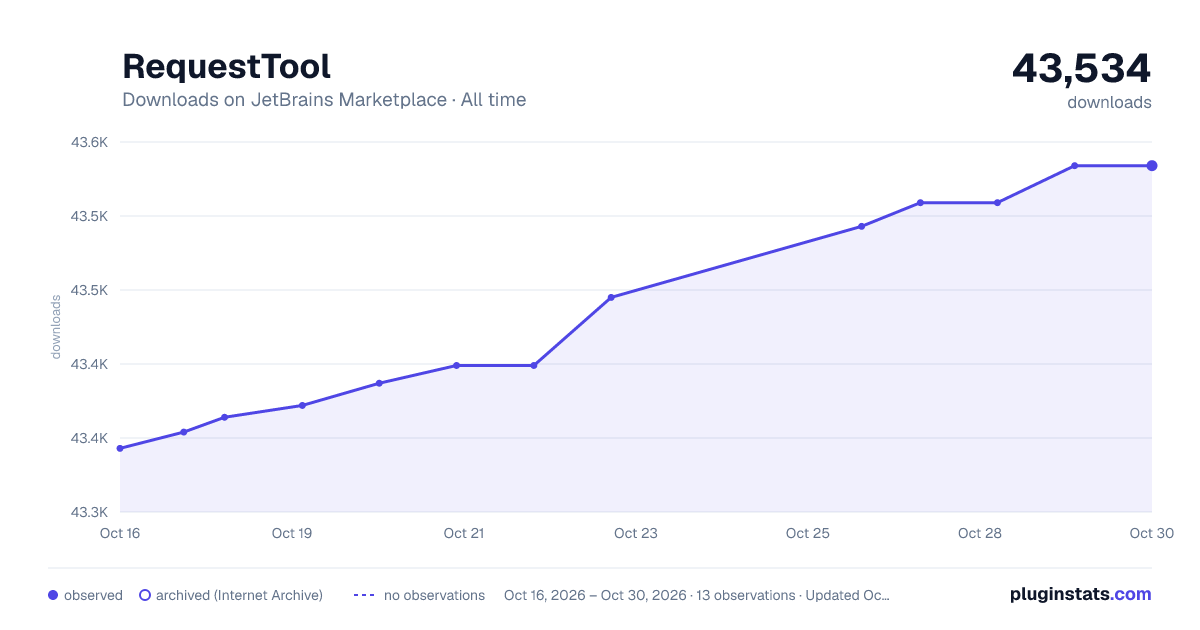Click the Oct 28 x-axis label
The width and height of the screenshot is (1200, 630).
[980, 533]
